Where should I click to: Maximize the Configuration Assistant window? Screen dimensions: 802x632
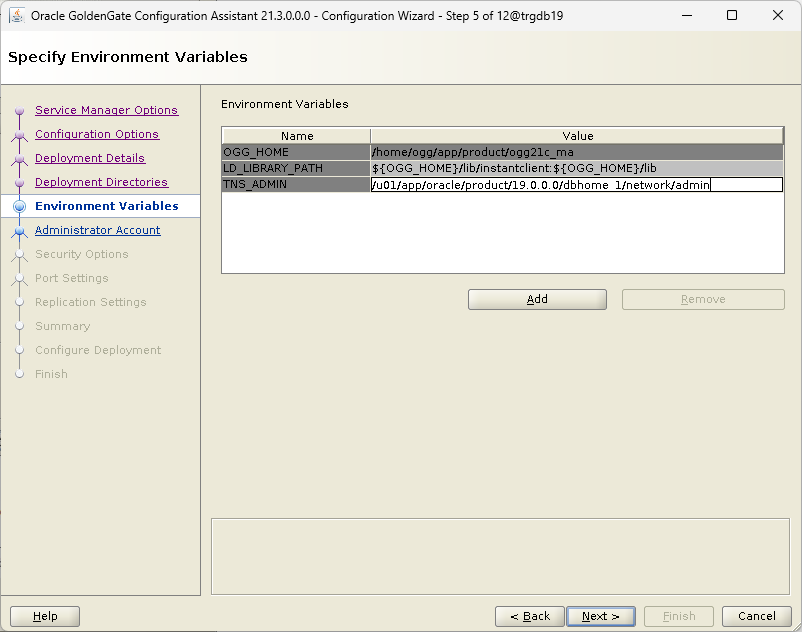[x=732, y=15]
